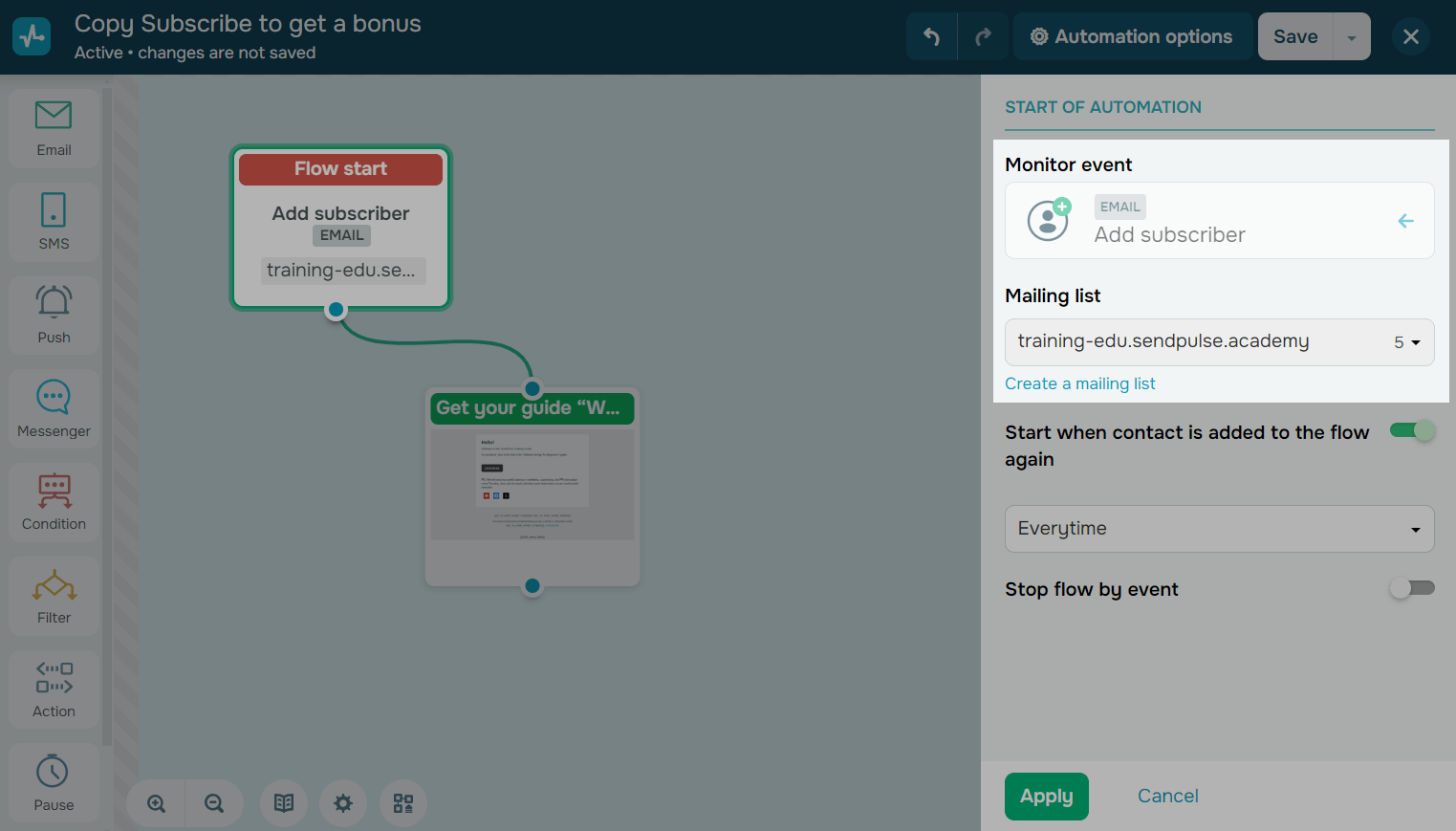
Task: Open the Start of Automation tab
Action: (x=1103, y=107)
